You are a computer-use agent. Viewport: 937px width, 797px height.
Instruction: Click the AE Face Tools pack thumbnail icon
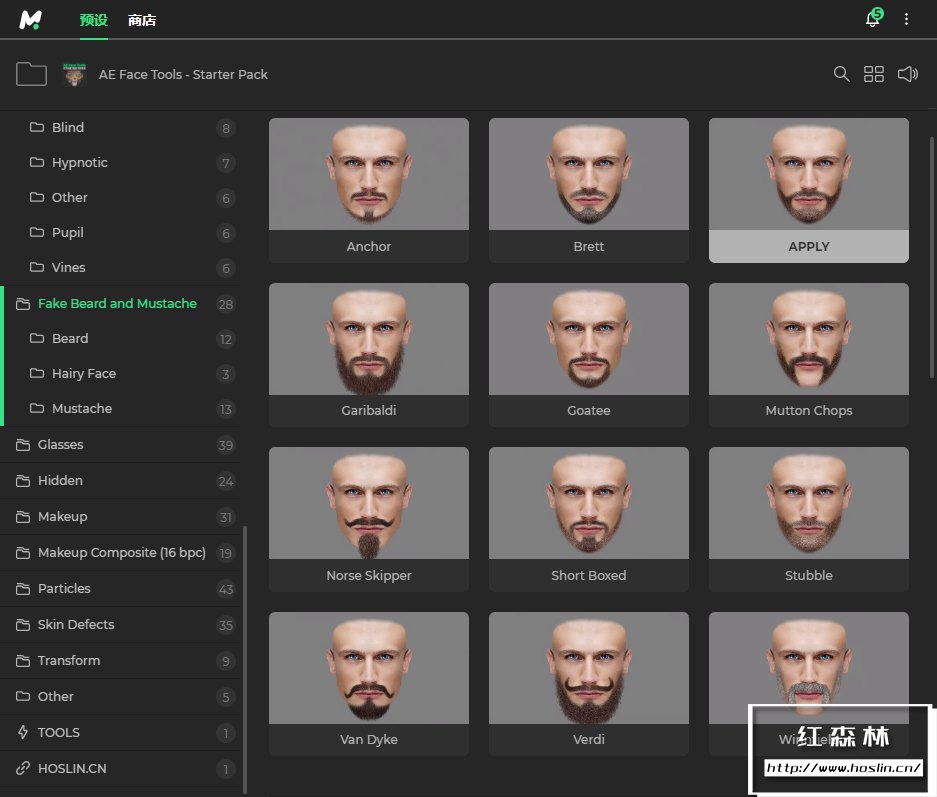(x=75, y=74)
